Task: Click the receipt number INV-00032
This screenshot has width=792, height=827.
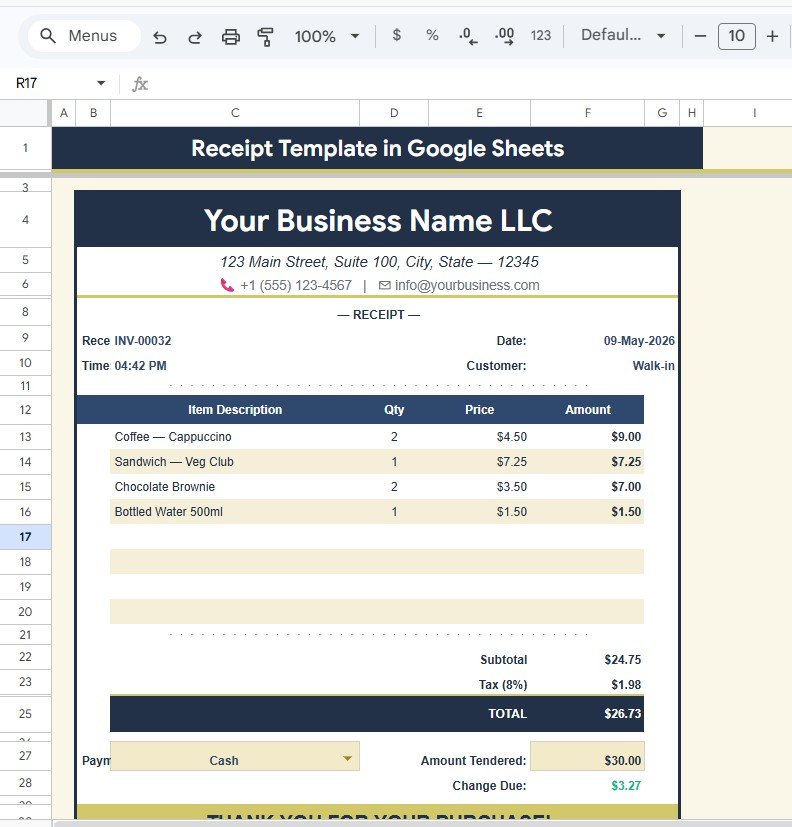Action: pos(143,341)
